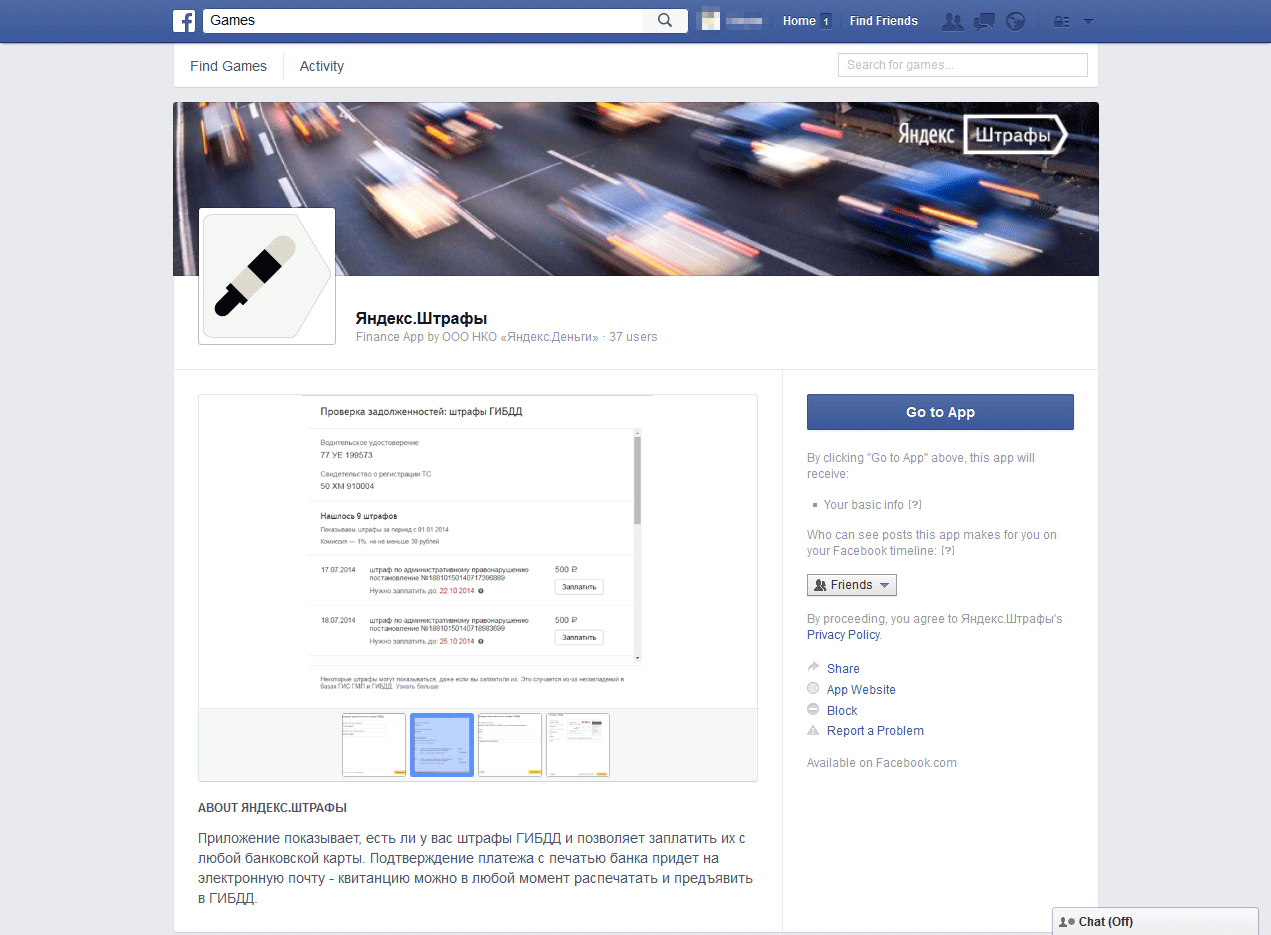Click the "37 users" text
Screen dimensions: 1271x935
[633, 337]
